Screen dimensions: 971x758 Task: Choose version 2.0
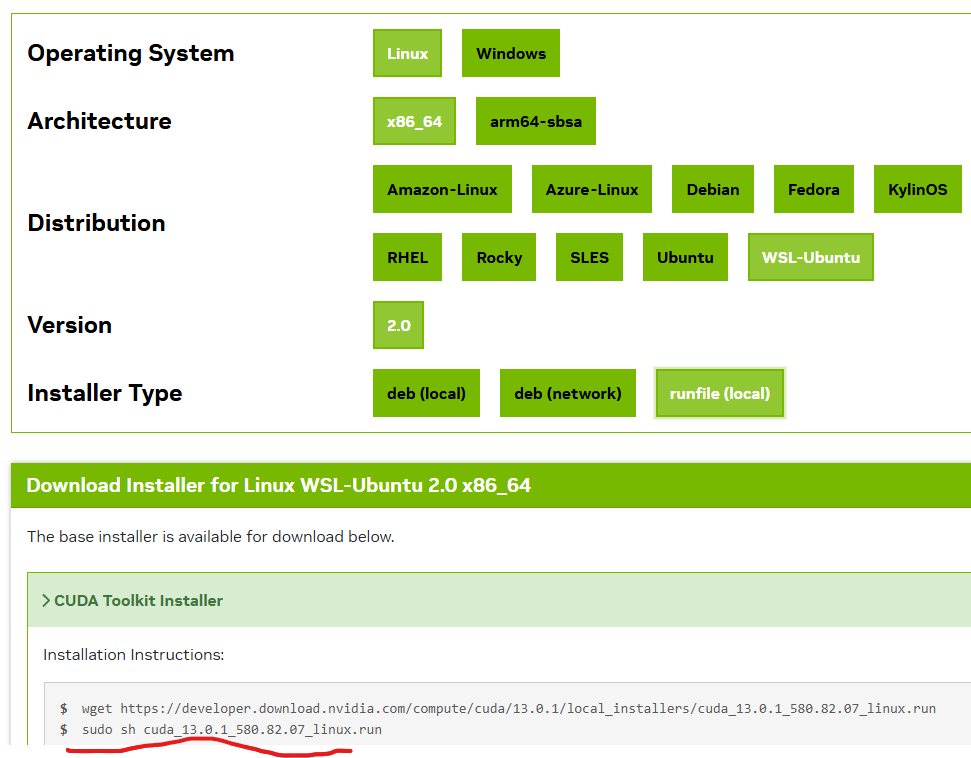coord(398,326)
